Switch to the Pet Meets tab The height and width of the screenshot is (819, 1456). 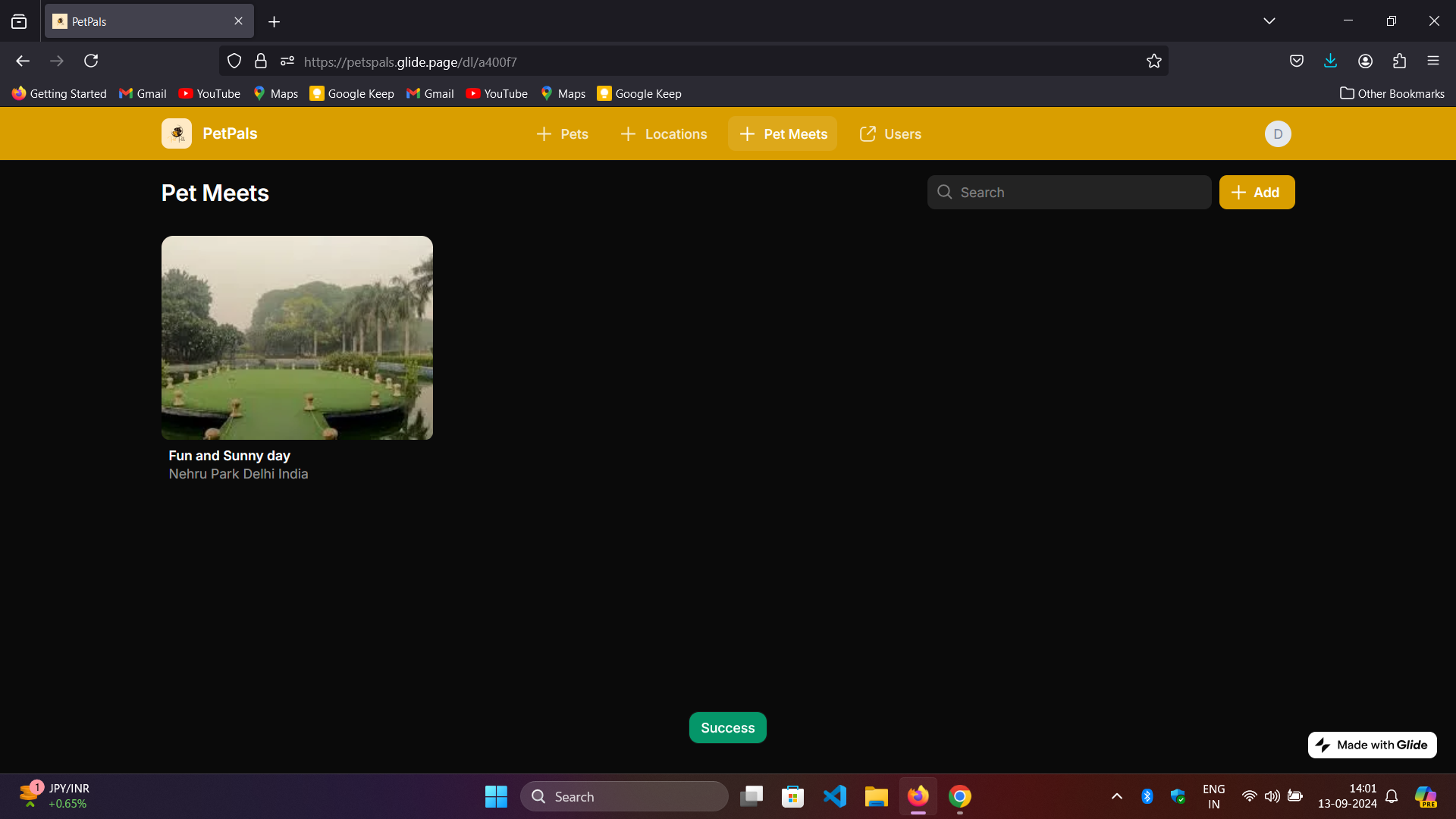click(x=782, y=133)
